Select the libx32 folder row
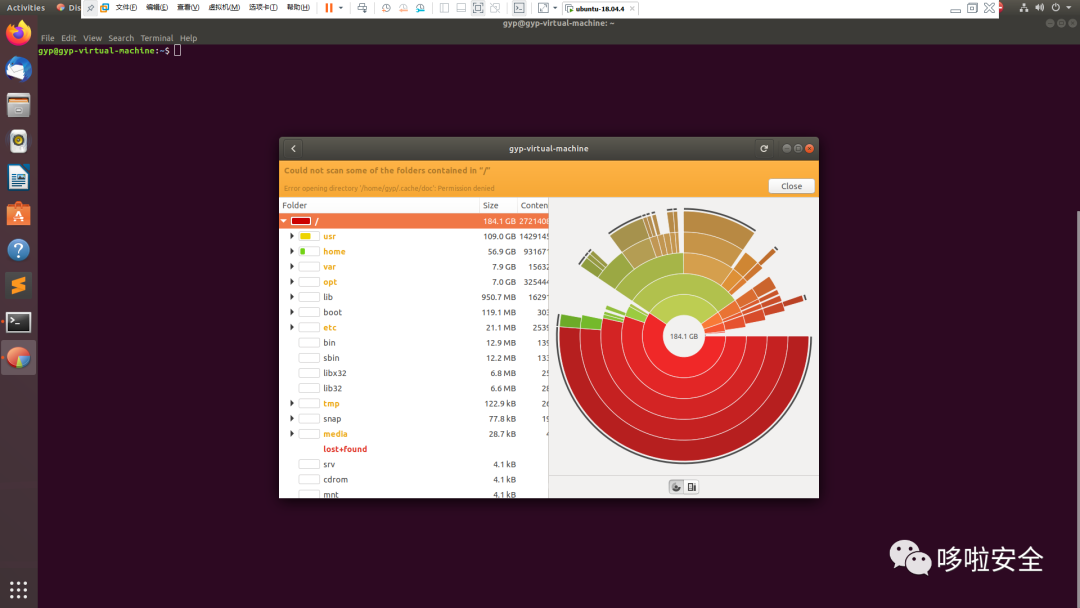The width and height of the screenshot is (1080, 608). [414, 373]
